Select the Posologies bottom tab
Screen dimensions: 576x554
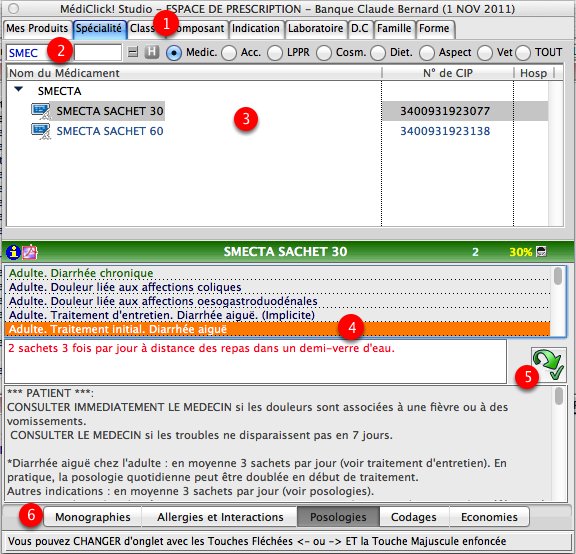[x=338, y=517]
